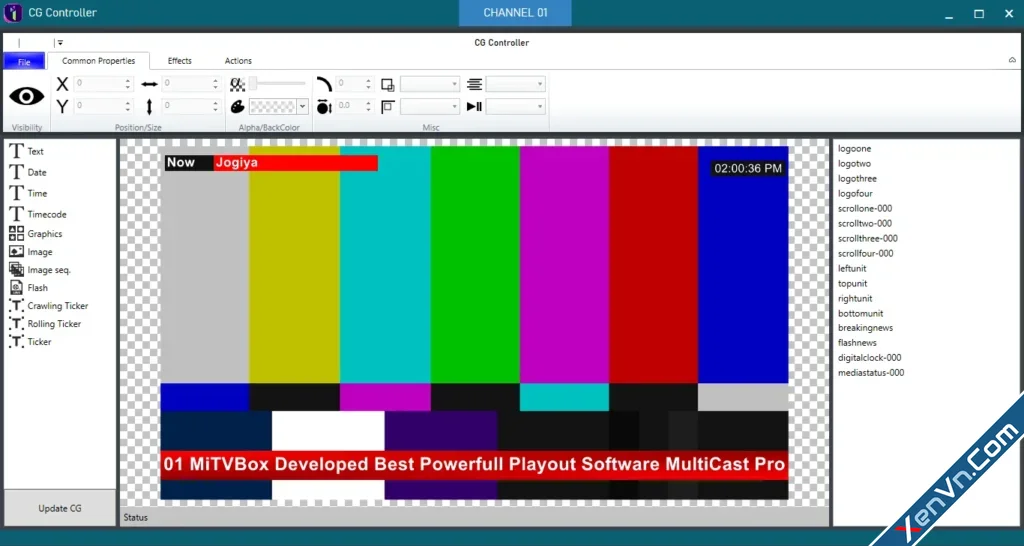Select flashnews in the list
This screenshot has width=1024, height=546.
click(x=857, y=343)
